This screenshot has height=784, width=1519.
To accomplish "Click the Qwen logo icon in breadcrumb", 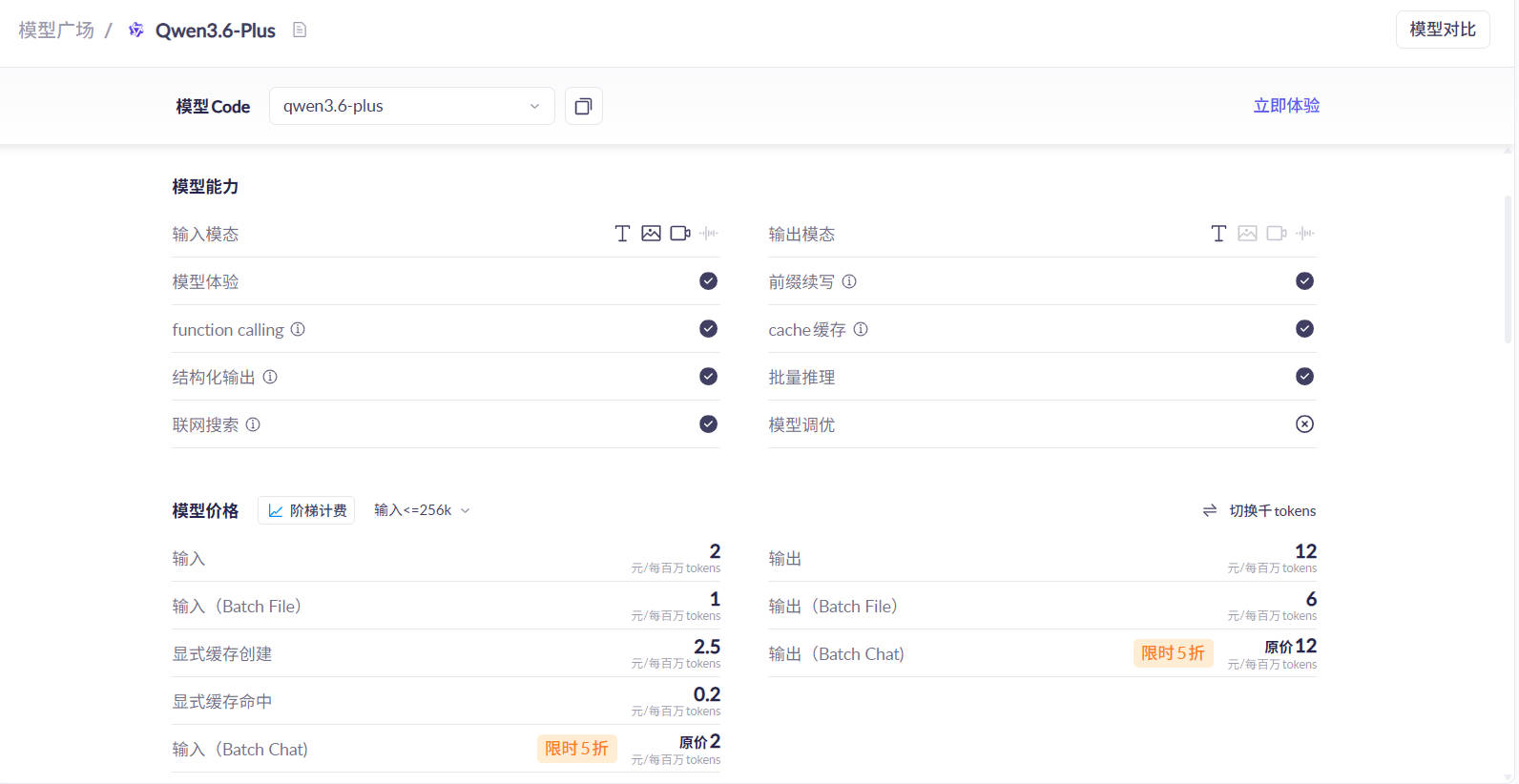I will pos(136,31).
